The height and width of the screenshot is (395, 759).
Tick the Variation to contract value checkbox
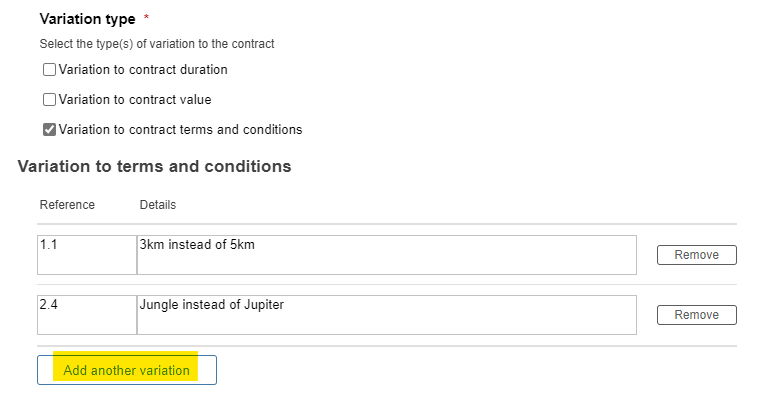point(49,100)
